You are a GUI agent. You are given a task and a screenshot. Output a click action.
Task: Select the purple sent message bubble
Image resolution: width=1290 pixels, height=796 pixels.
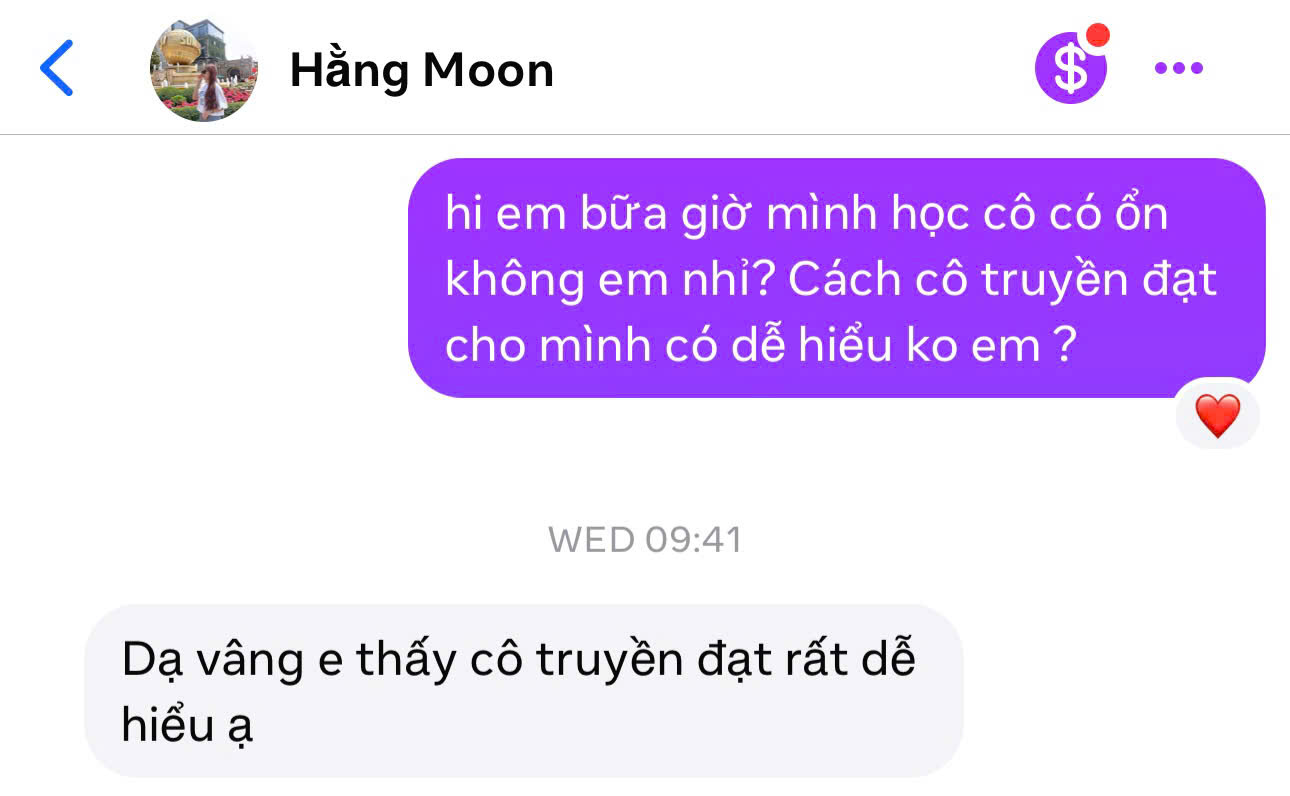click(837, 278)
